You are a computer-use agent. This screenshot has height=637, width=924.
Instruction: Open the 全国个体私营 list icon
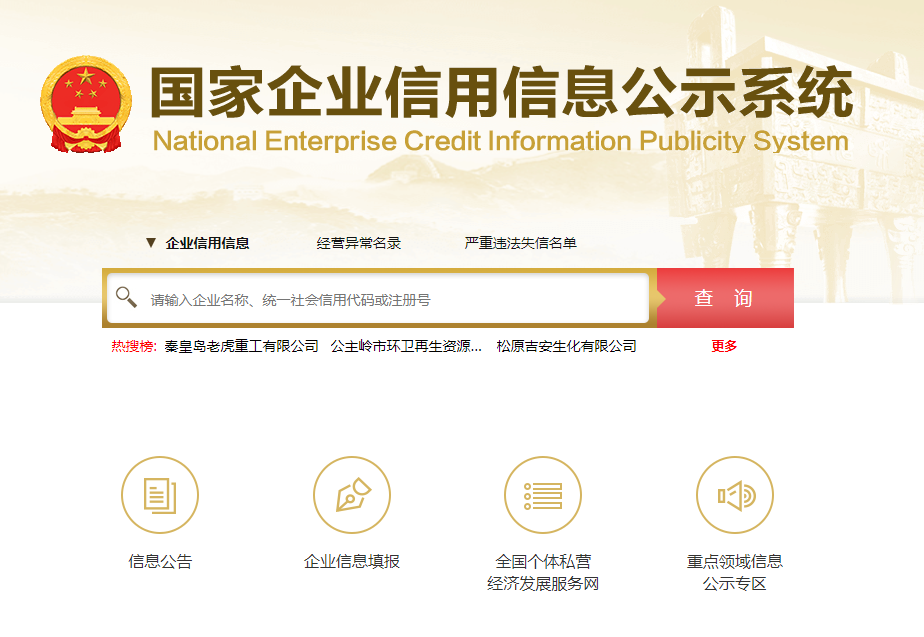(543, 495)
